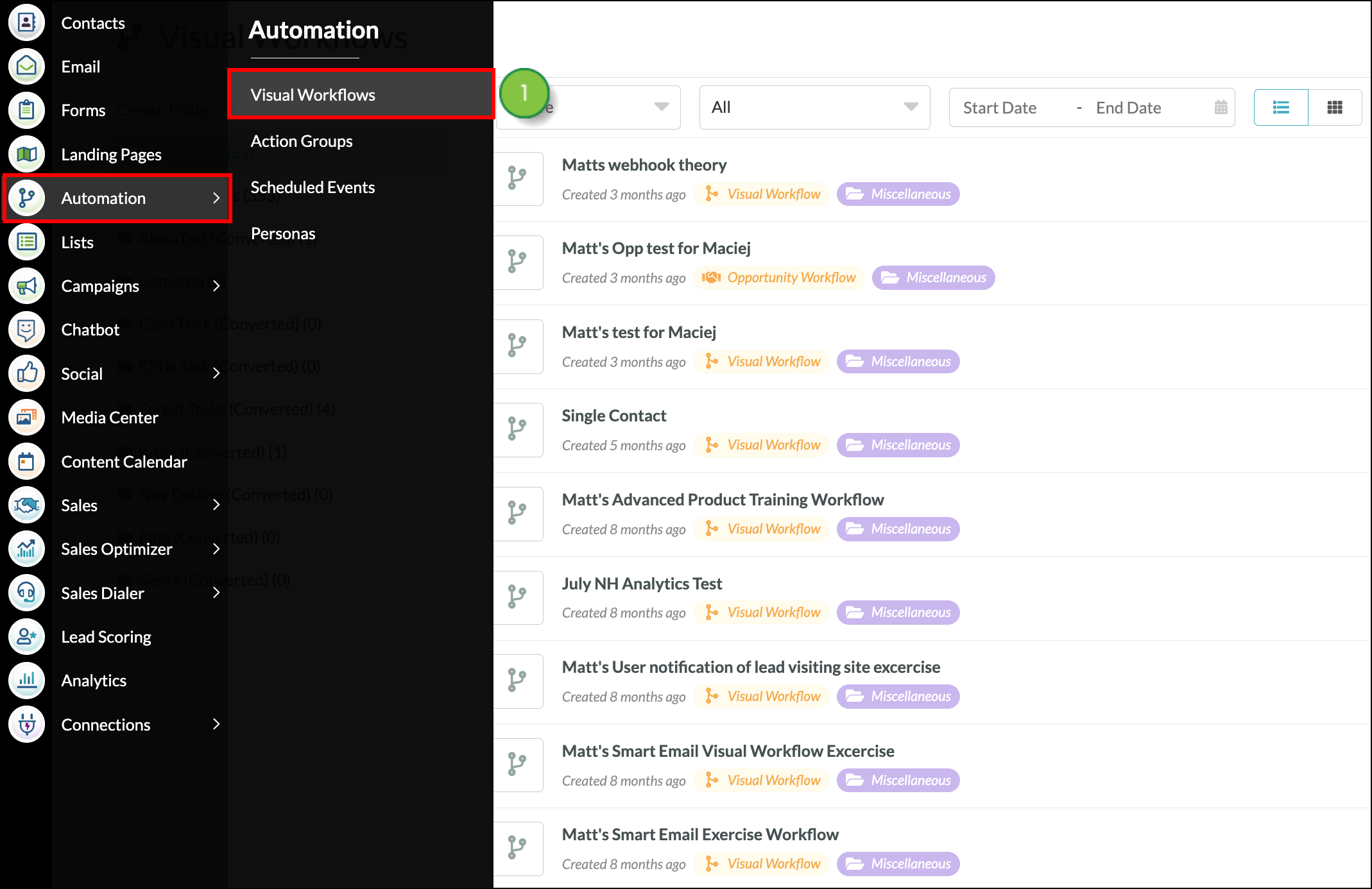Viewport: 1372px width, 889px height.
Task: Click the Forms clipboard icon
Action: pos(26,110)
